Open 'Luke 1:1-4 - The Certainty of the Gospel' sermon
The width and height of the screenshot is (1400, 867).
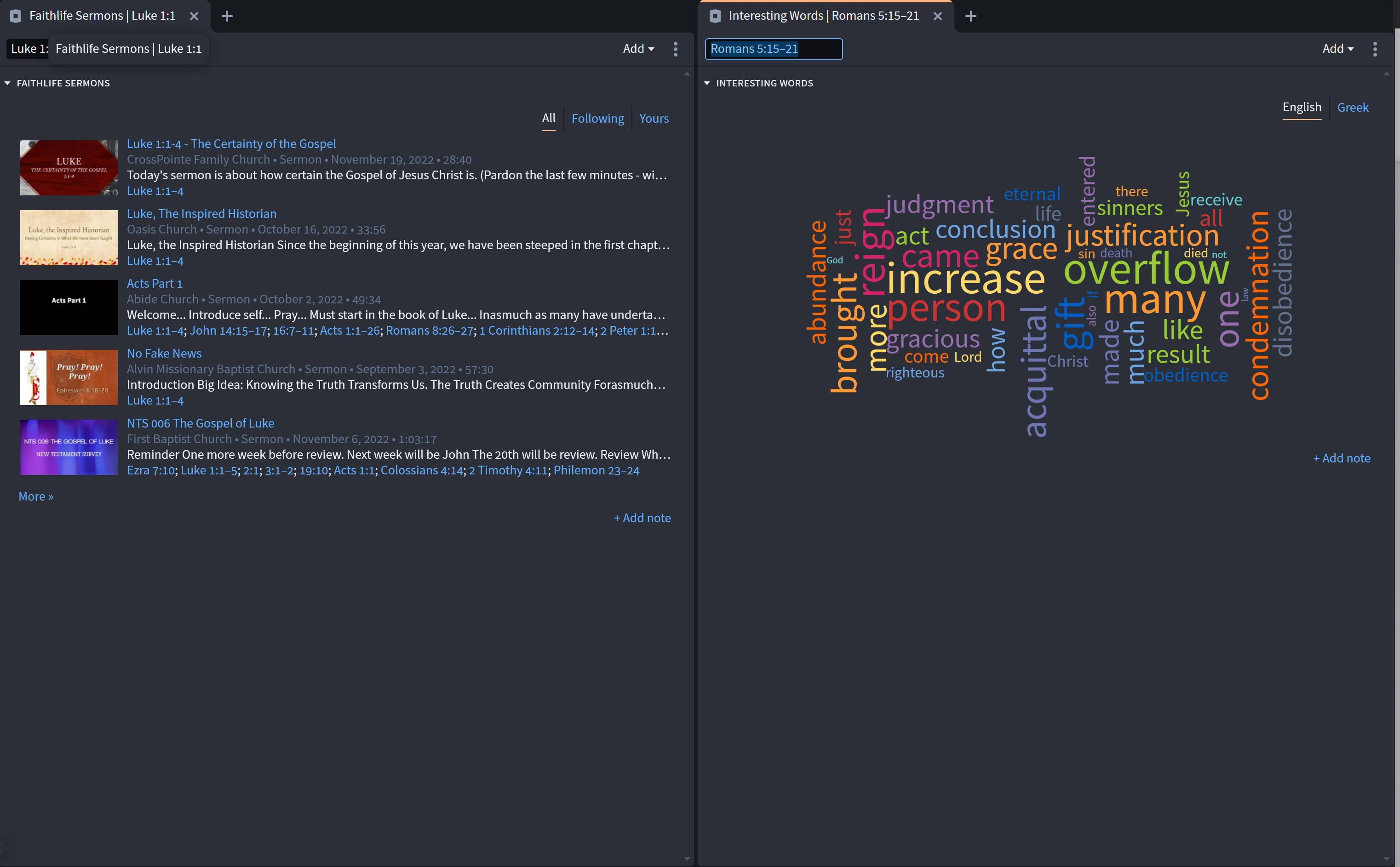pyautogui.click(x=231, y=143)
